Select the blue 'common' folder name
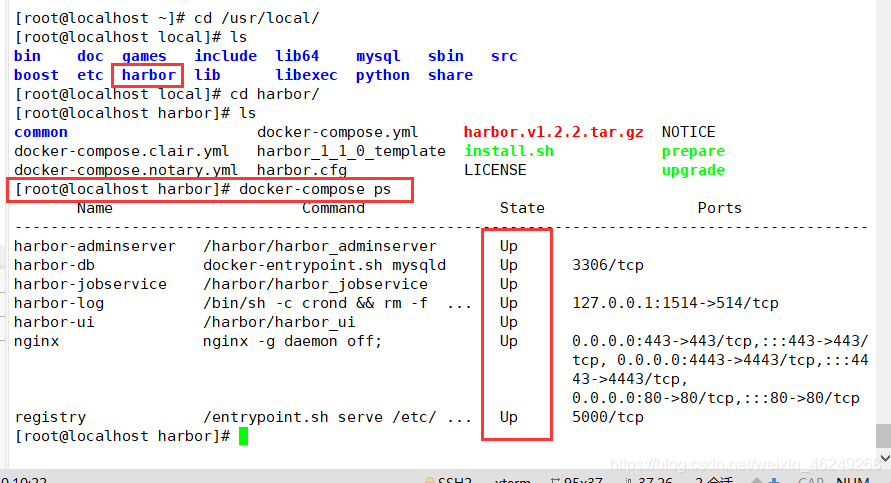 (41, 132)
